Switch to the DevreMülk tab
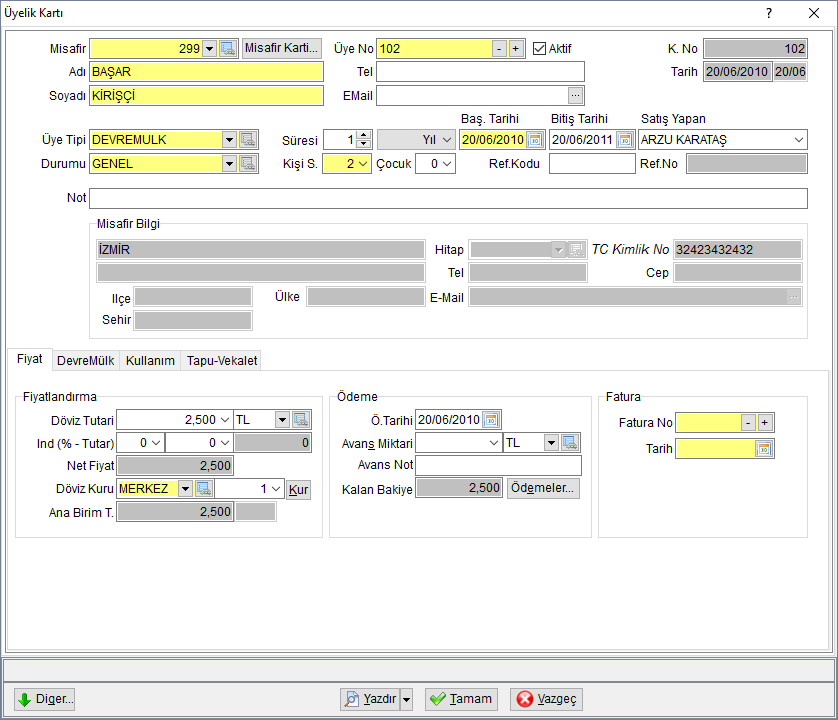838x720 pixels. [x=86, y=361]
